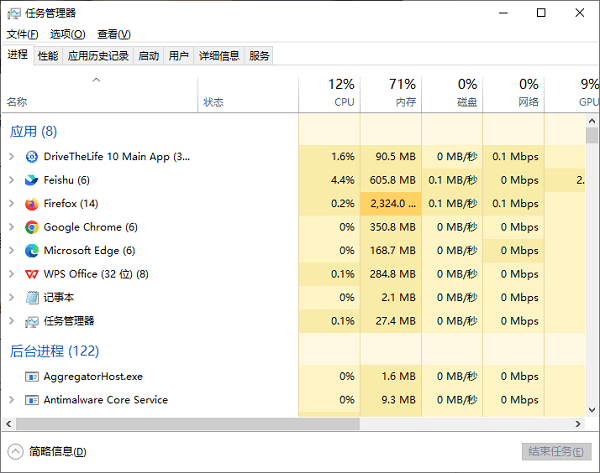The image size is (600, 473).
Task: Click the Task Manager title bar icon
Action: tap(14, 13)
